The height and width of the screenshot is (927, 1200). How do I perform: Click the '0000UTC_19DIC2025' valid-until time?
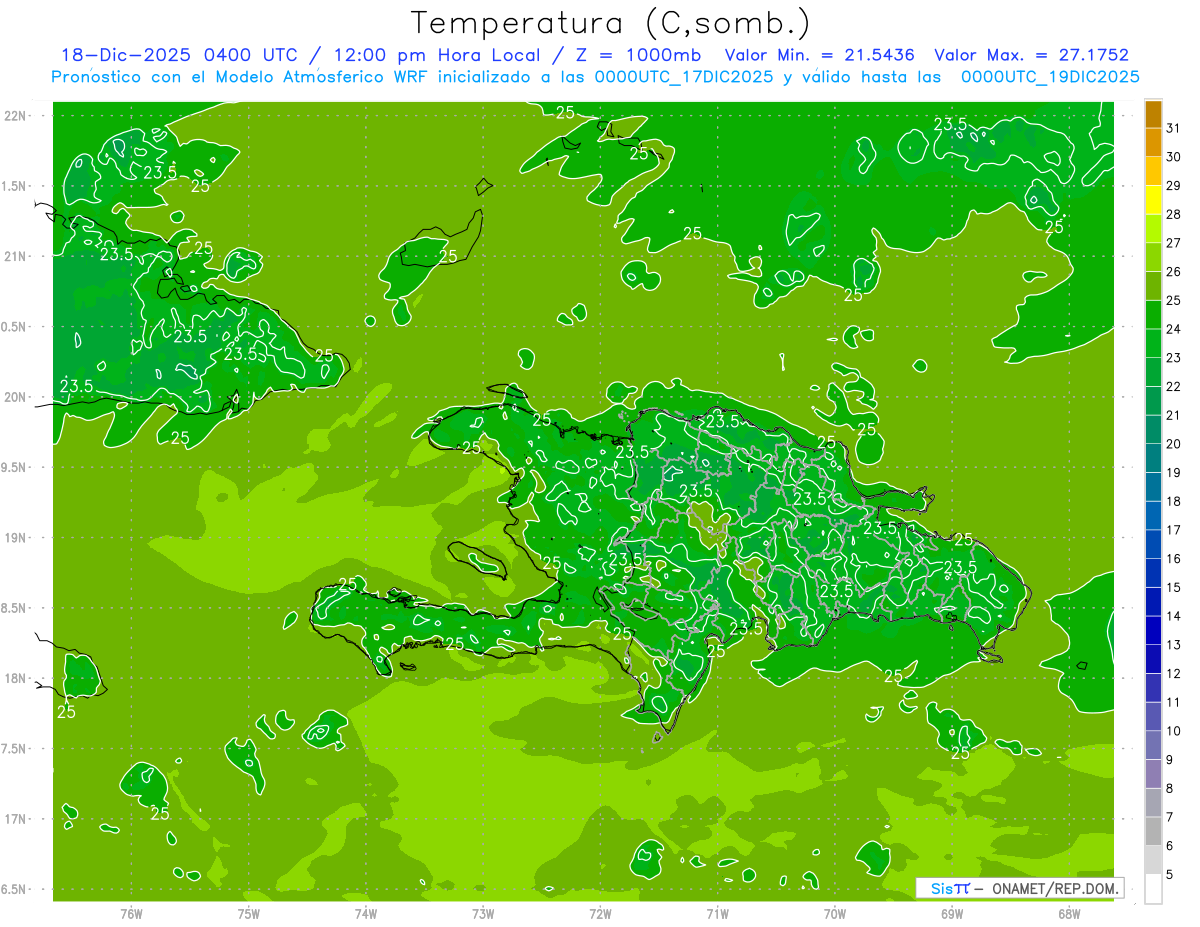pos(1050,77)
